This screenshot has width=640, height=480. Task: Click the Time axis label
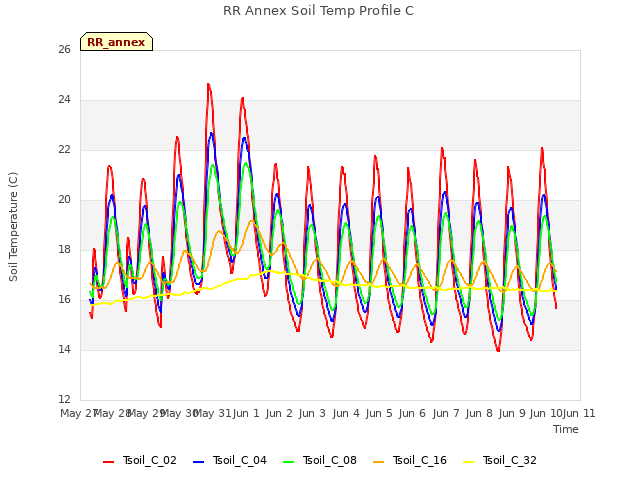566,429
